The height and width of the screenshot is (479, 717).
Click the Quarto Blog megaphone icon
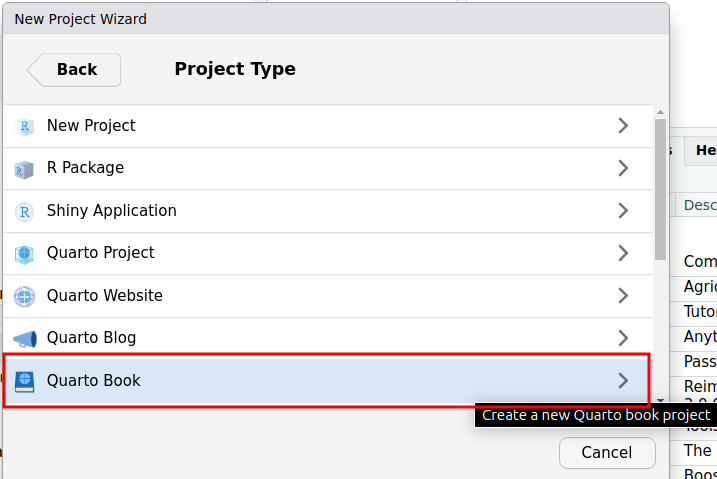(x=25, y=339)
